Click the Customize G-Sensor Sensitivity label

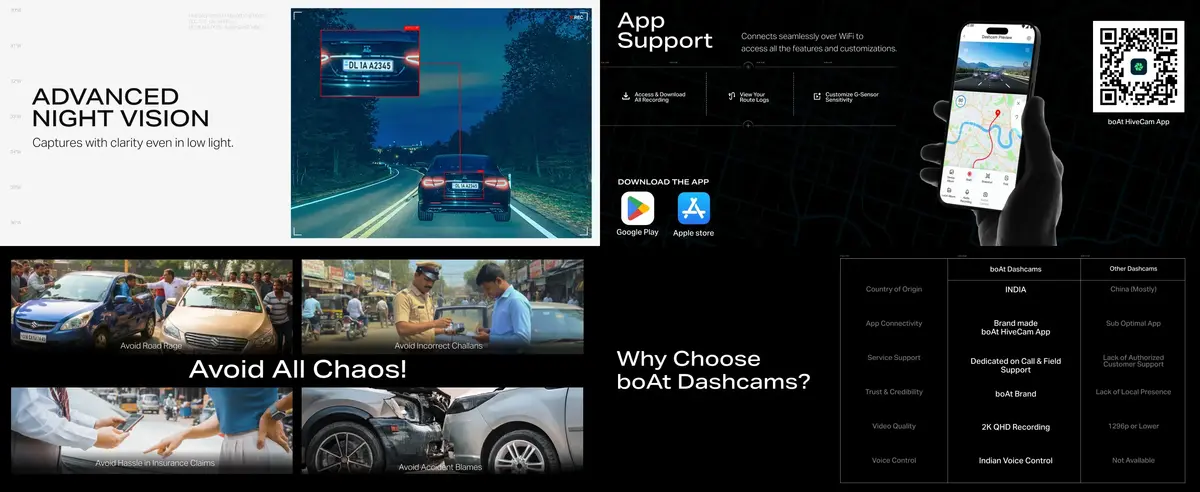tap(854, 97)
